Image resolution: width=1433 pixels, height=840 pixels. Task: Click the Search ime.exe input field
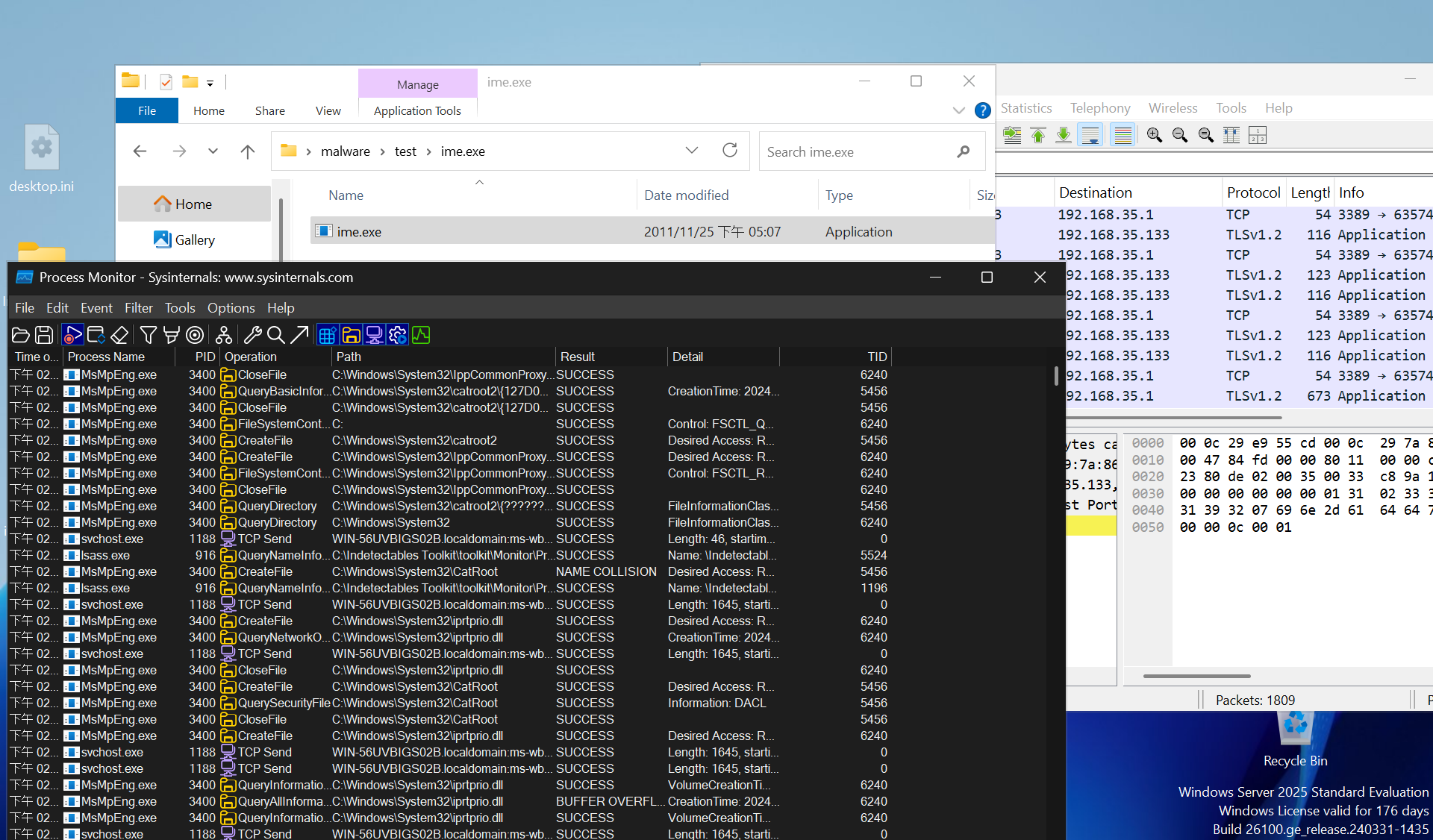click(858, 152)
